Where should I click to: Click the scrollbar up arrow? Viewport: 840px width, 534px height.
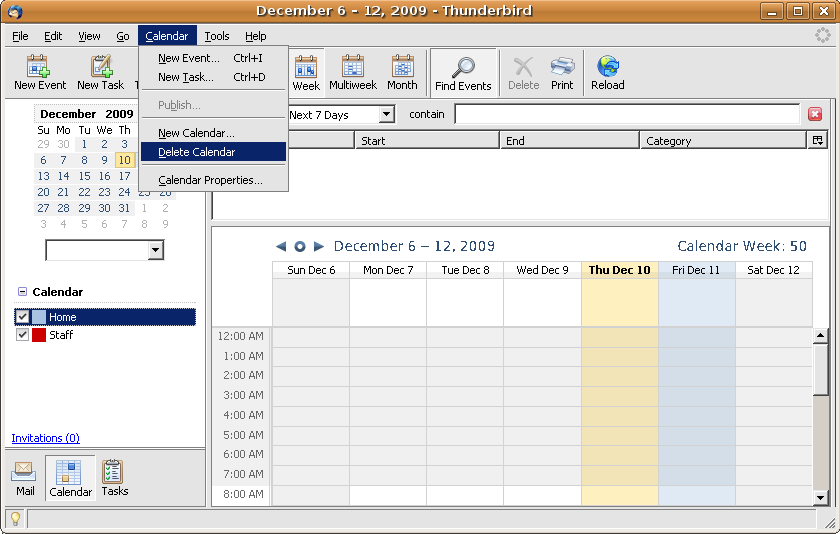click(x=820, y=336)
